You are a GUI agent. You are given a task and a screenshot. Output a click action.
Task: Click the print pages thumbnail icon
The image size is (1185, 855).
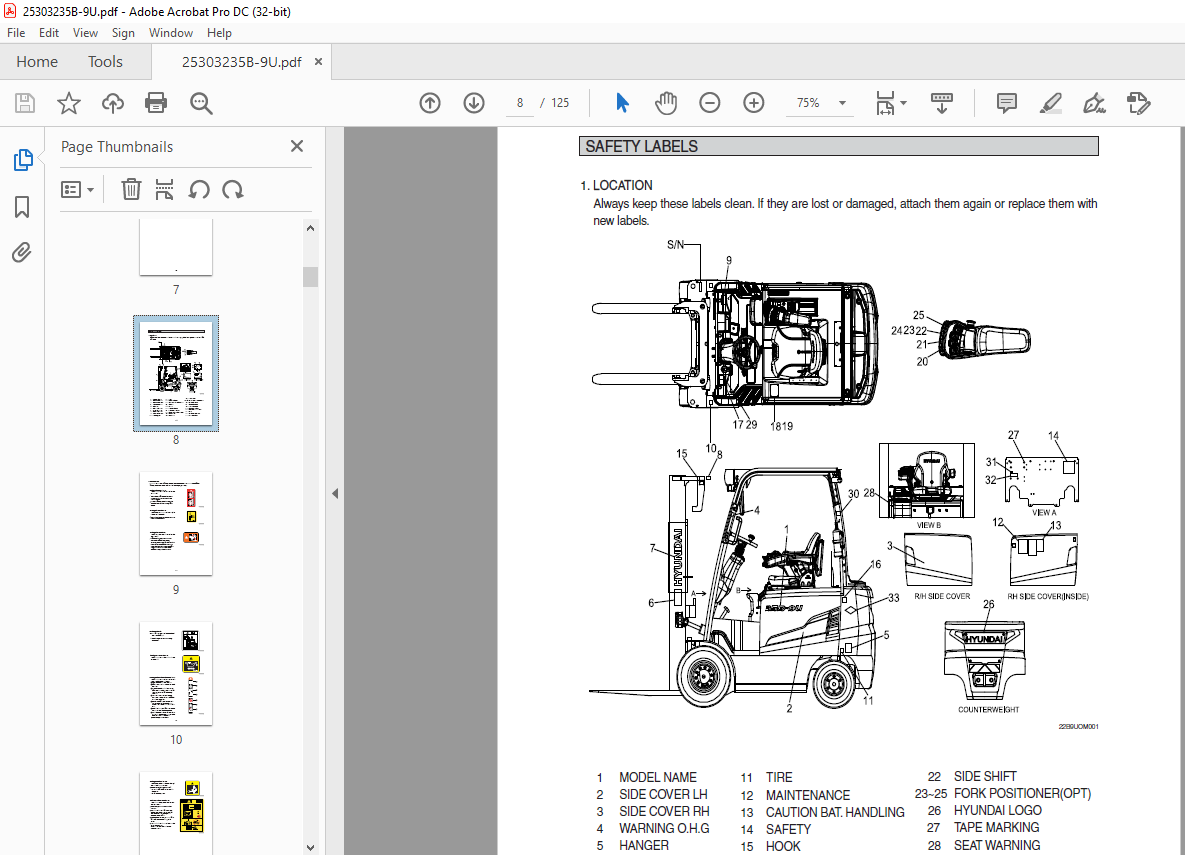(164, 190)
